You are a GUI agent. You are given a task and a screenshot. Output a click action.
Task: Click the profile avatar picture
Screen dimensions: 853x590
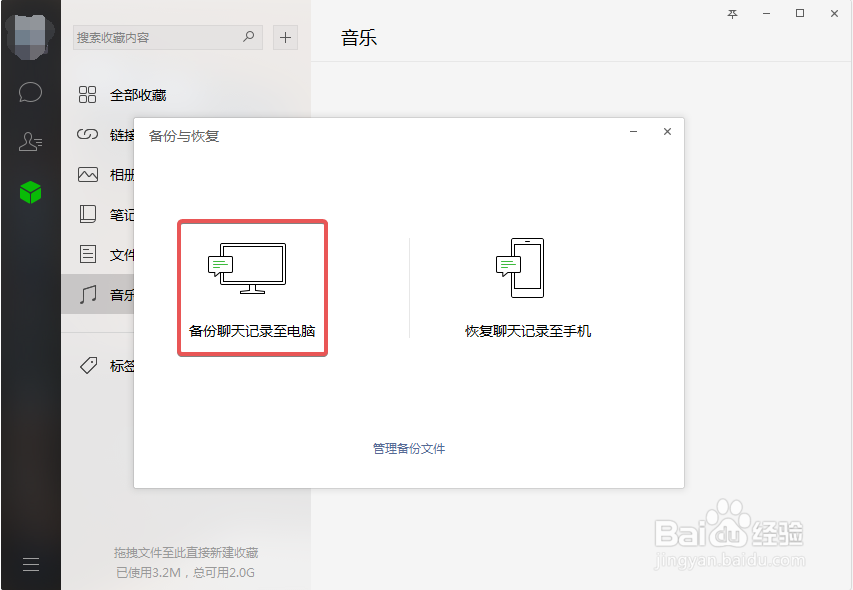(30, 36)
